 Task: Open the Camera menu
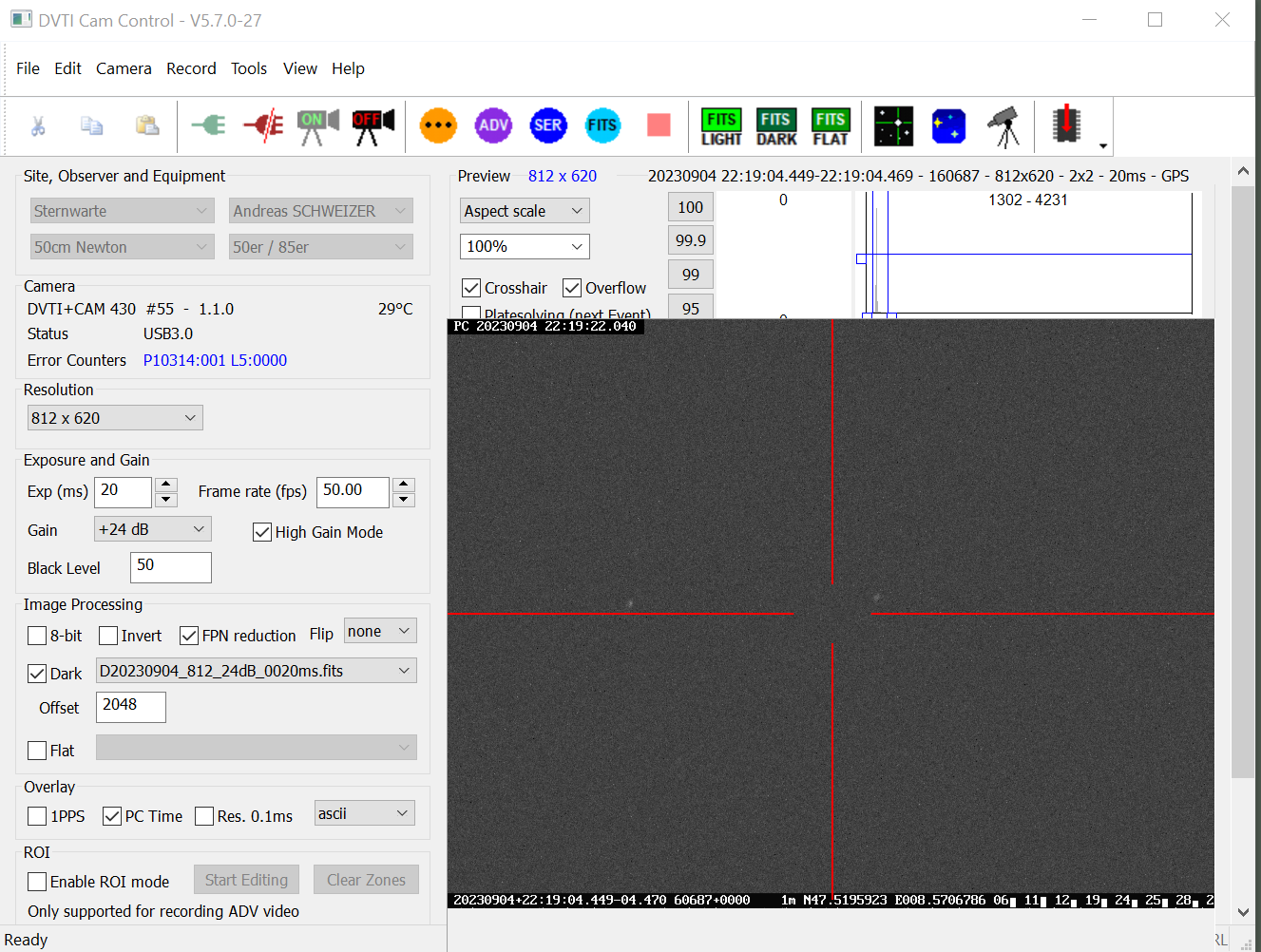coord(124,68)
